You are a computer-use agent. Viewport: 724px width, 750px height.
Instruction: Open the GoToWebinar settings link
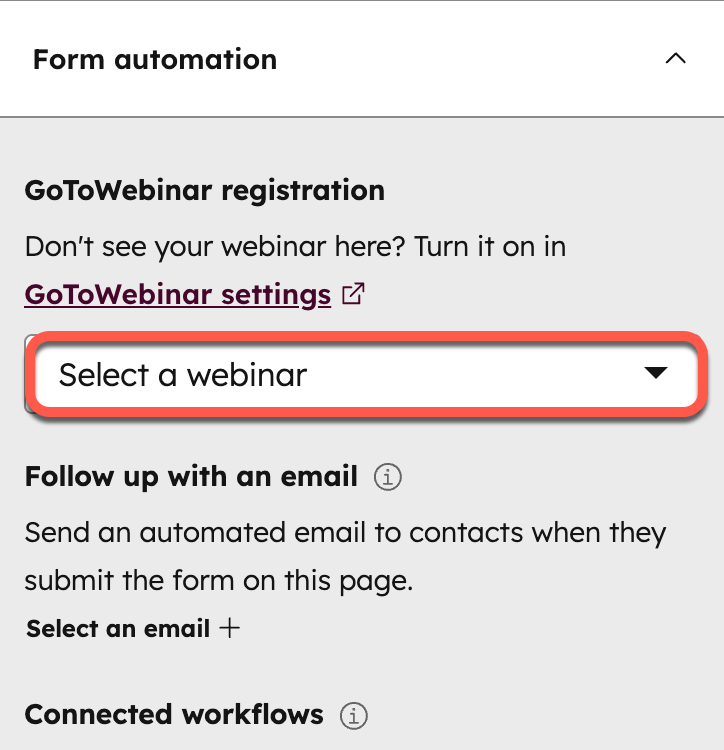point(178,295)
